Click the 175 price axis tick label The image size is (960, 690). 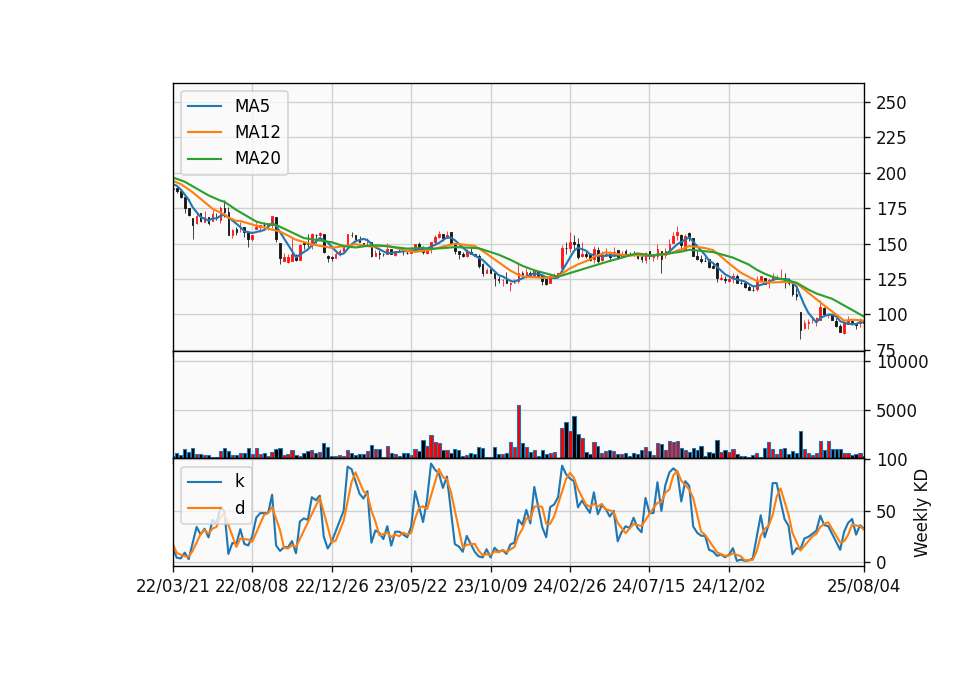[x=891, y=209]
